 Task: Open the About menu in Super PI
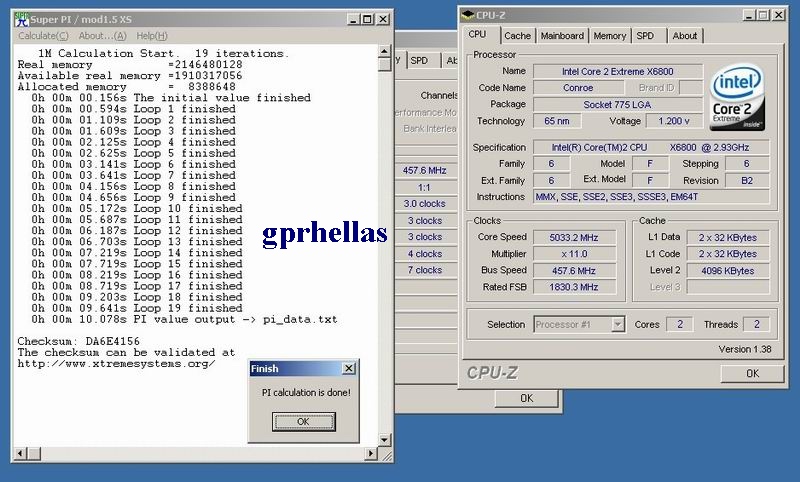tap(102, 36)
